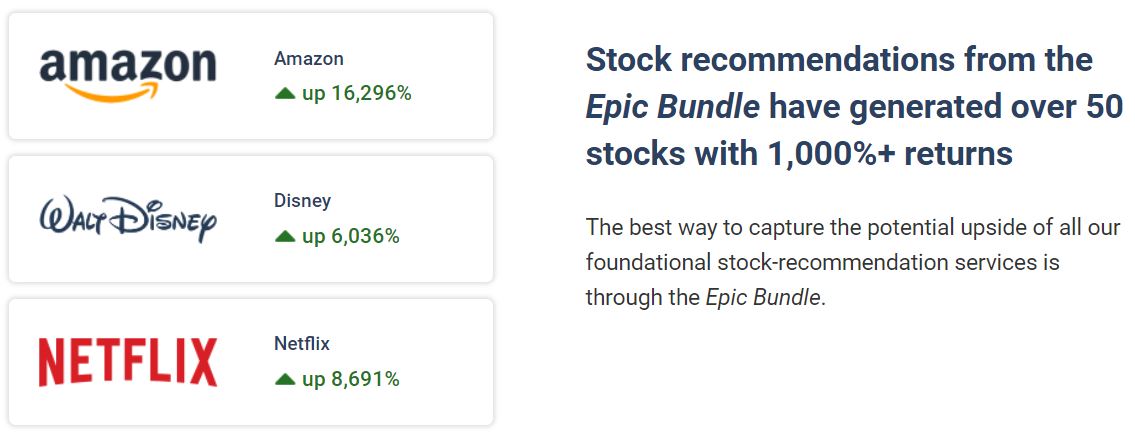
Task: Click the italic Epic Bundle in the heading
Action: coord(673,107)
